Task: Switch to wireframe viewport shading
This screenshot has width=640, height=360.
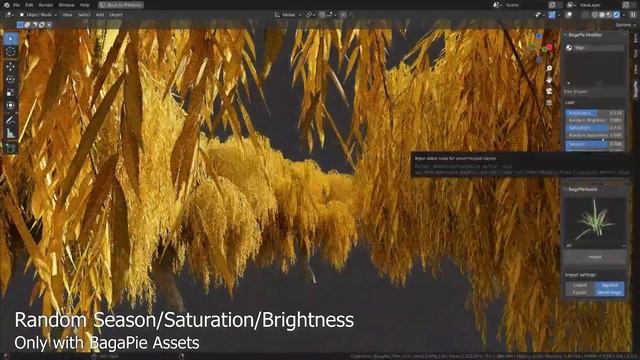Action: coord(595,15)
